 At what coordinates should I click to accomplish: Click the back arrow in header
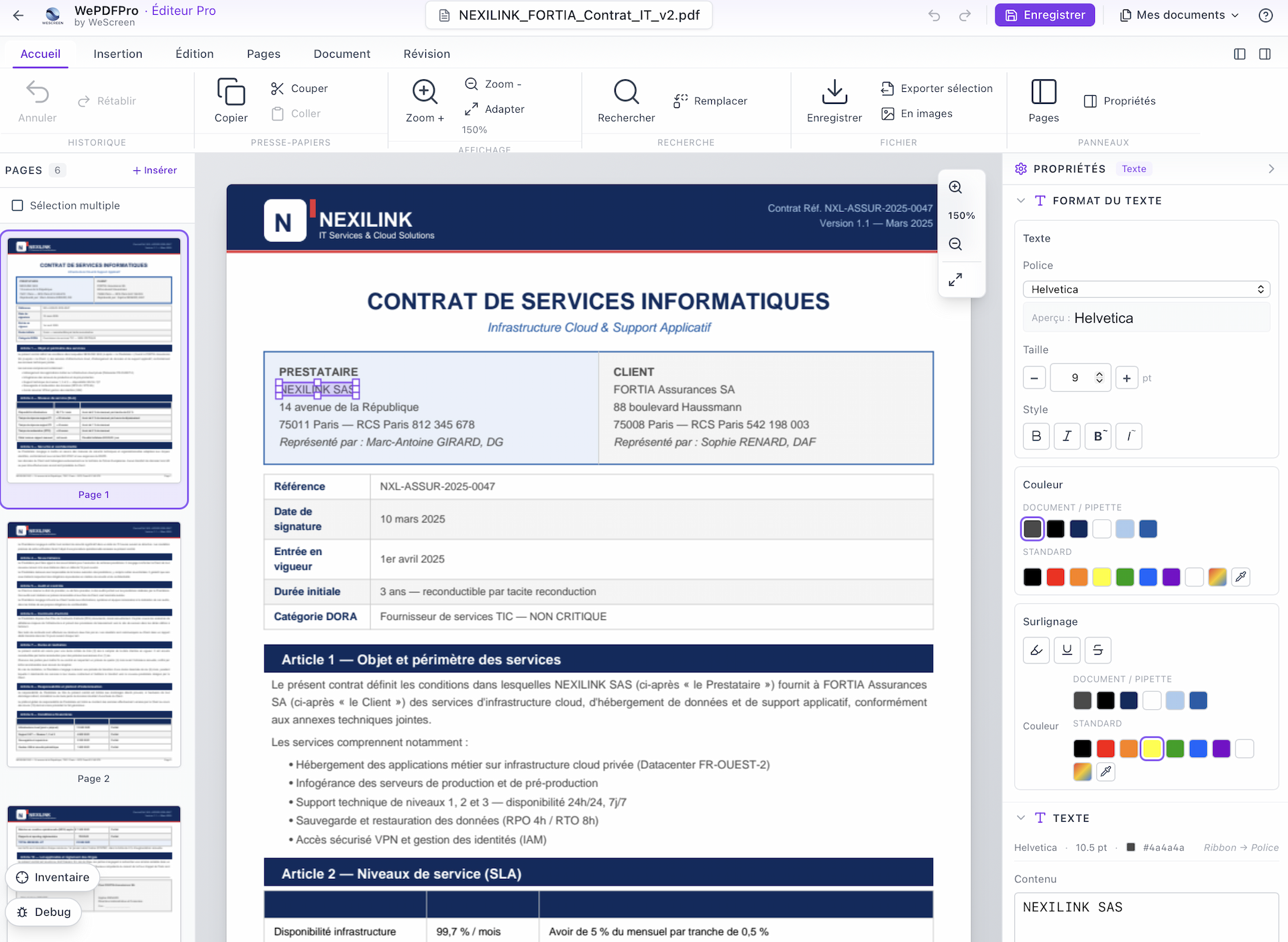click(18, 15)
